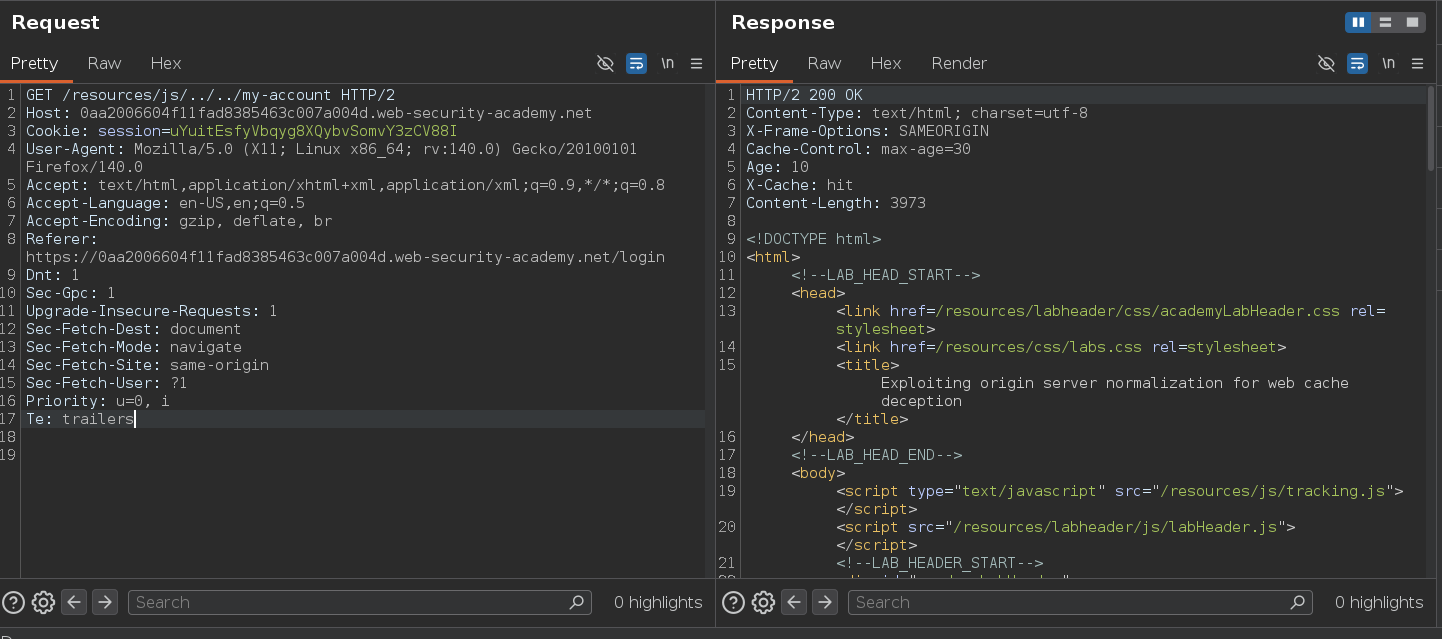Select side-by-side layout icon
Viewport: 1442px width, 639px height.
(x=1358, y=22)
